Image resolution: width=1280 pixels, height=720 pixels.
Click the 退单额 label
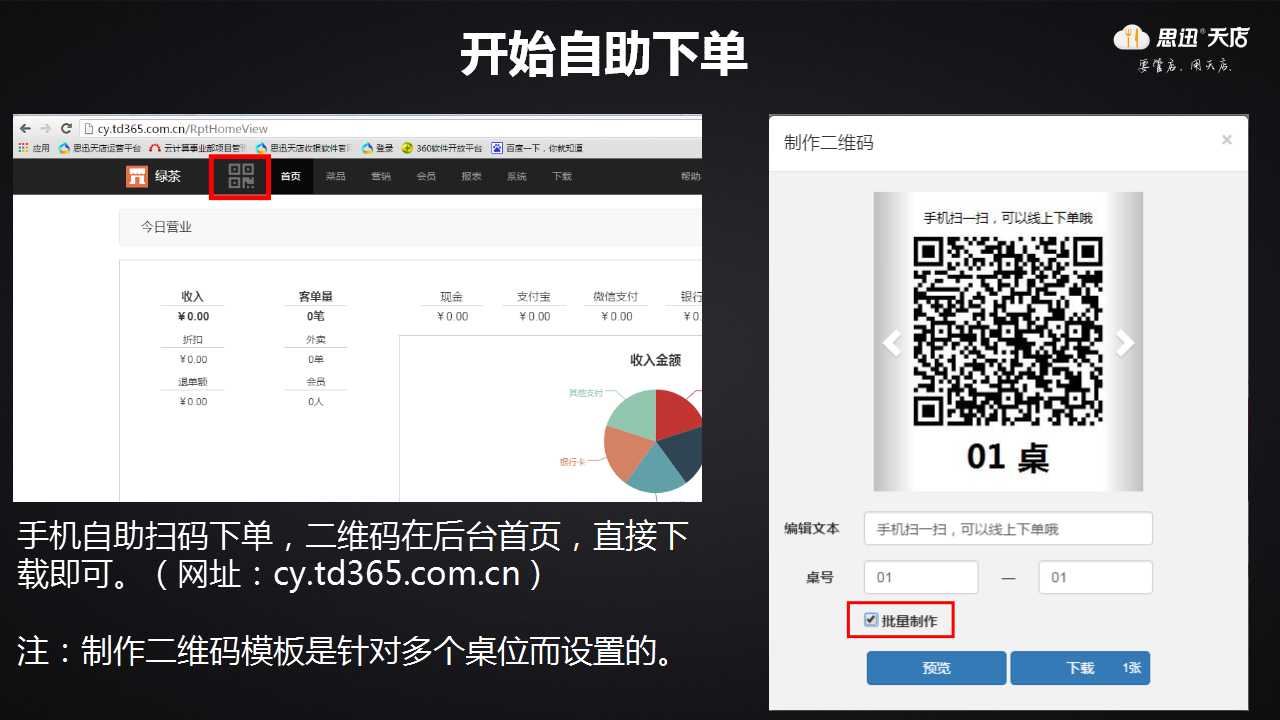coord(193,382)
